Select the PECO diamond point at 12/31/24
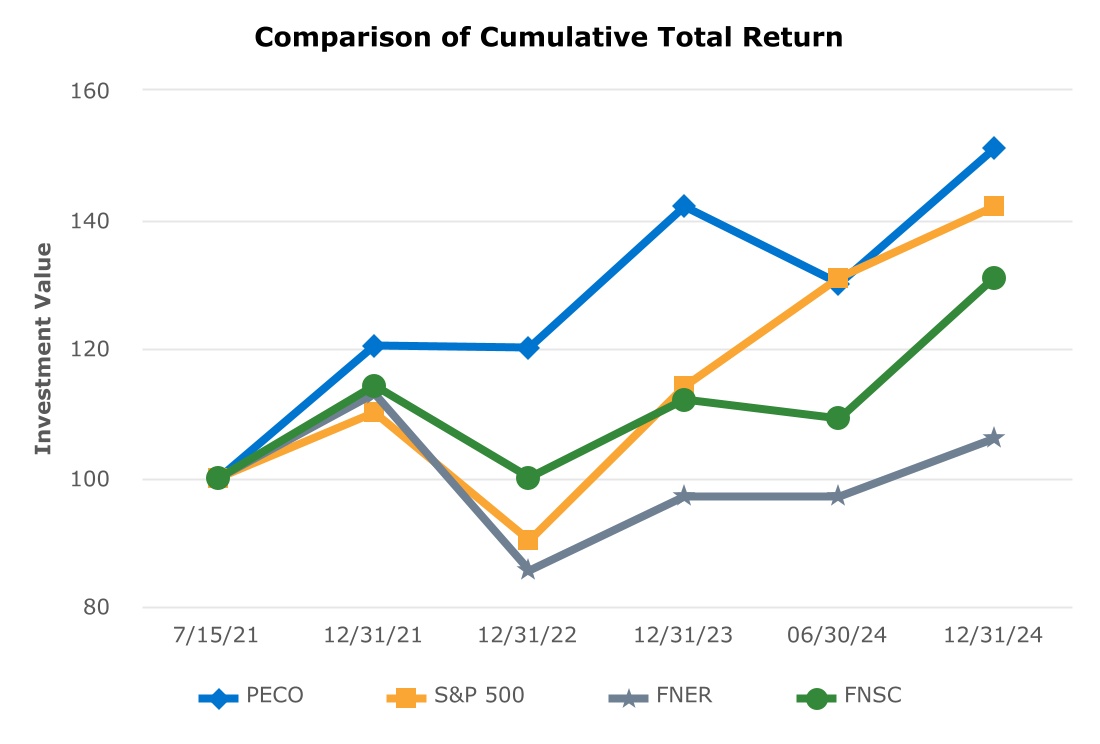1100x744 pixels. click(x=993, y=148)
